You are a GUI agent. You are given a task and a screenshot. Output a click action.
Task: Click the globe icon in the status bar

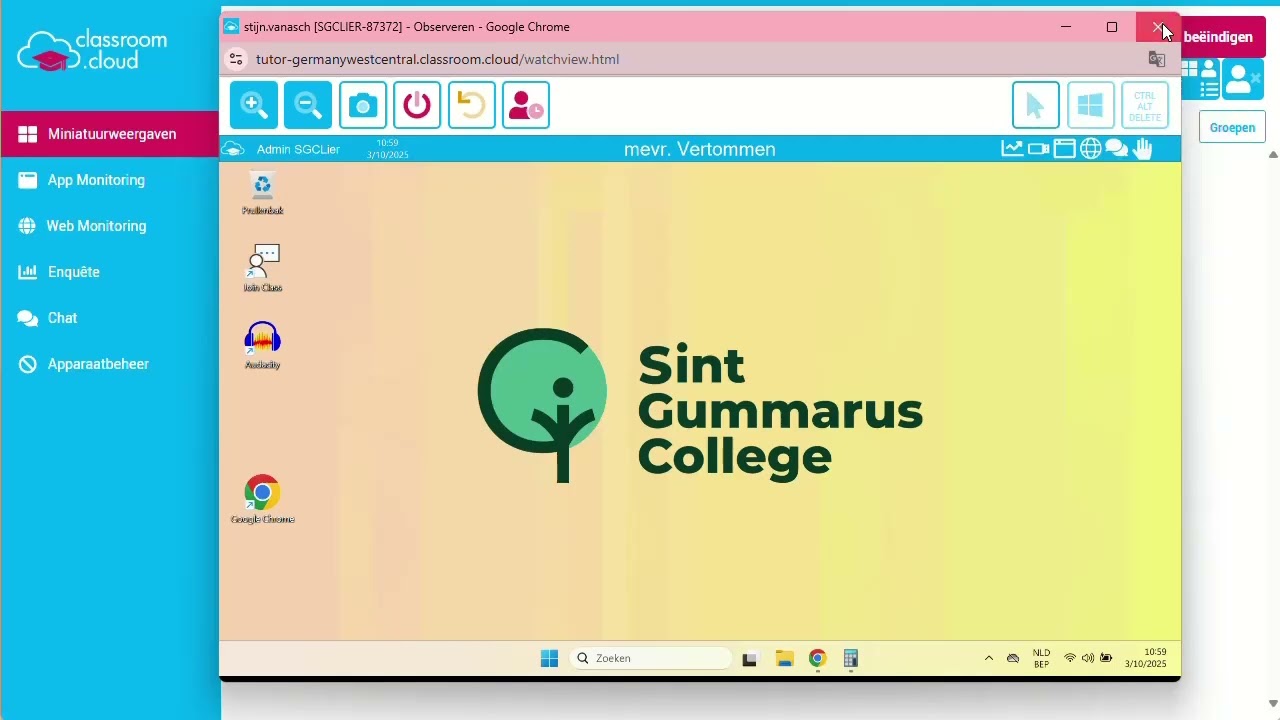tap(1090, 149)
